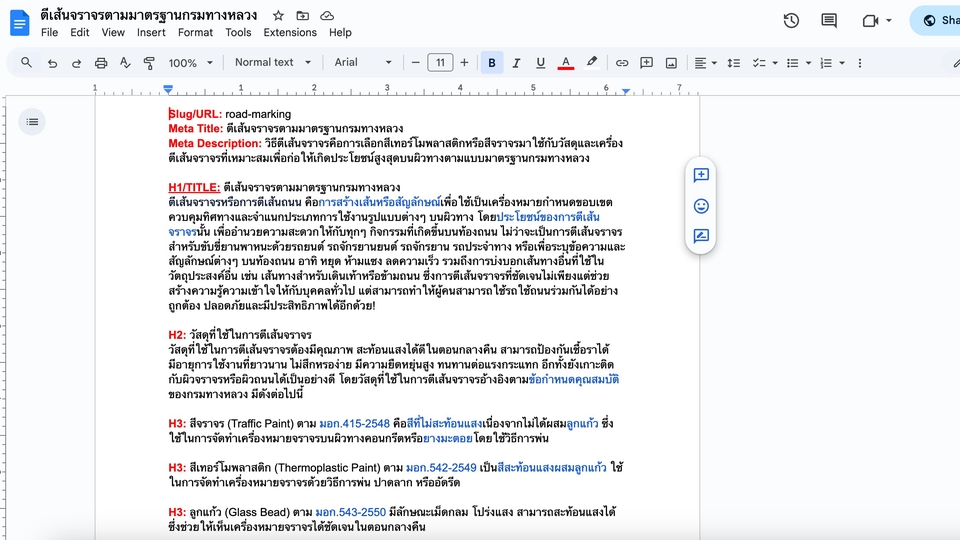The width and height of the screenshot is (960, 540).
Task: Increase the font size
Action: pyautogui.click(x=464, y=62)
